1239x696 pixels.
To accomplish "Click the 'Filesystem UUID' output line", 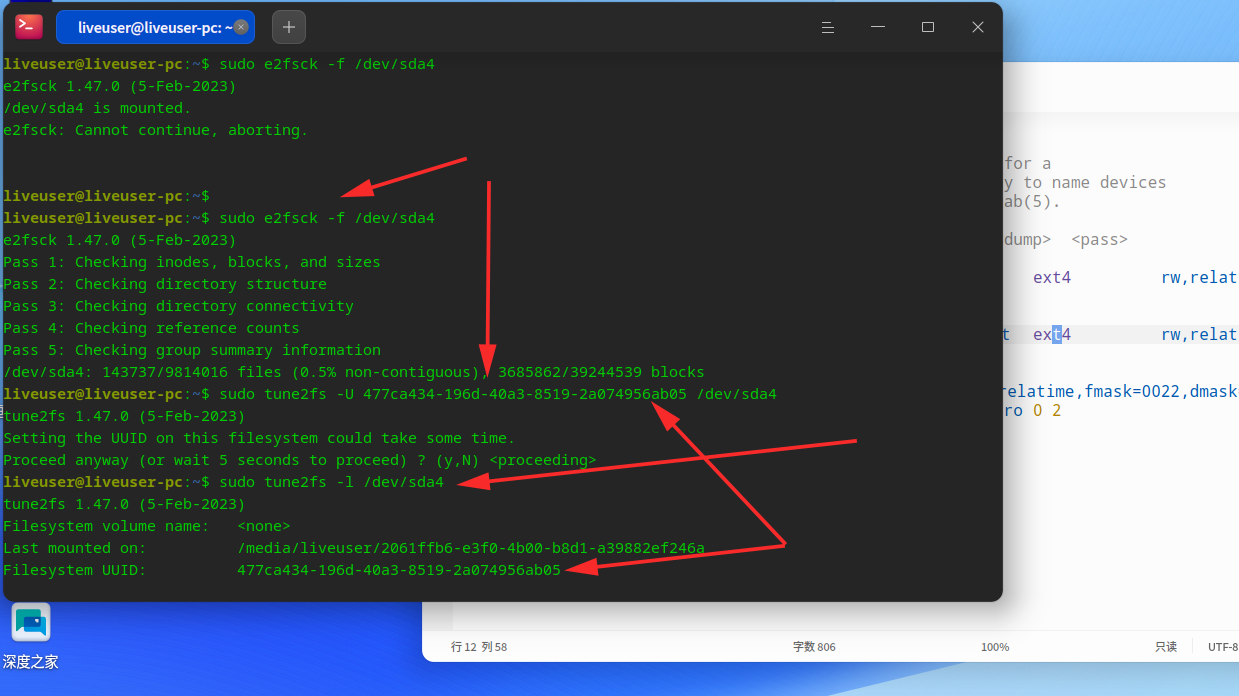I will [x=282, y=570].
